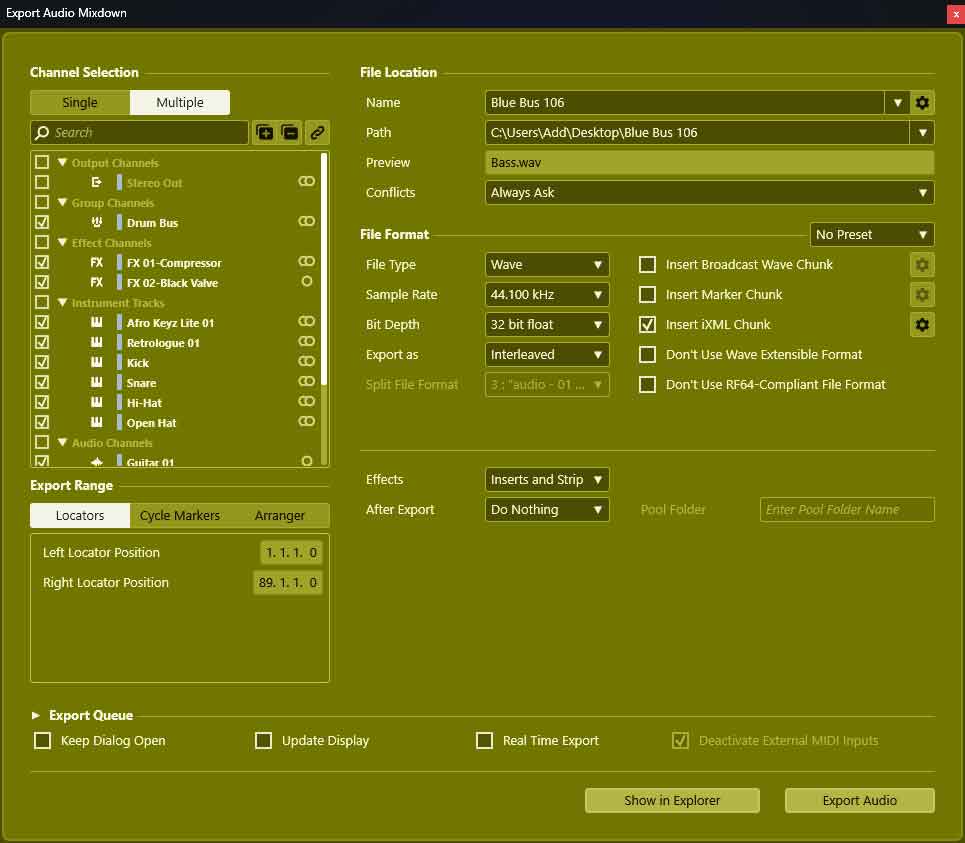Click the Export Audio button
This screenshot has height=843, width=965.
(x=859, y=800)
